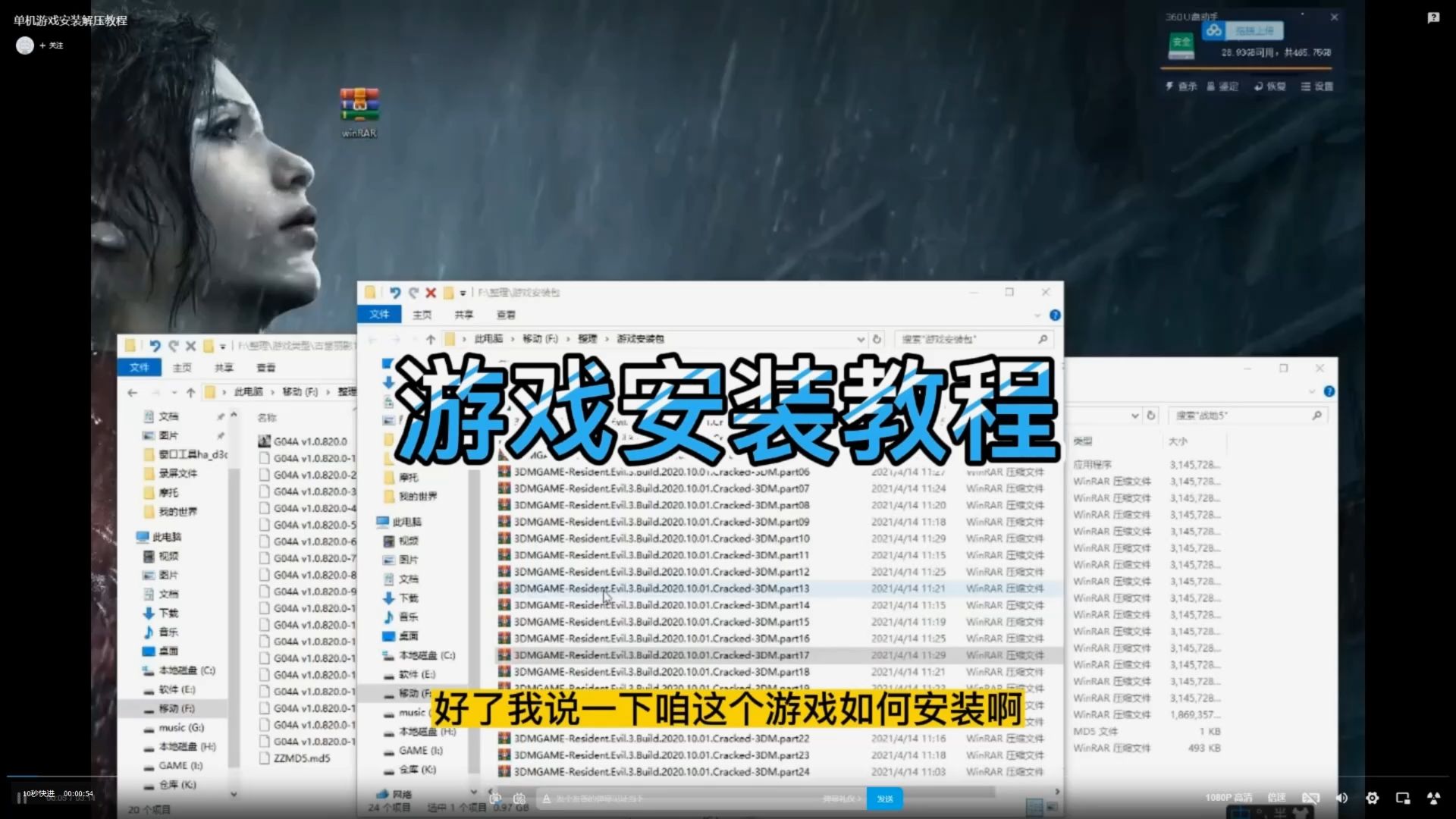Open the 倍速 playback speed menu
The image size is (1456, 819).
pos(1277,798)
